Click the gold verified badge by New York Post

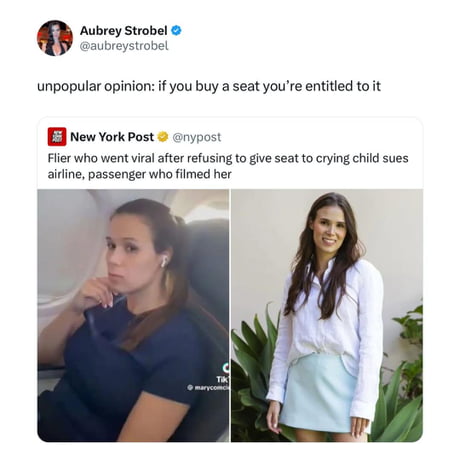tap(163, 137)
